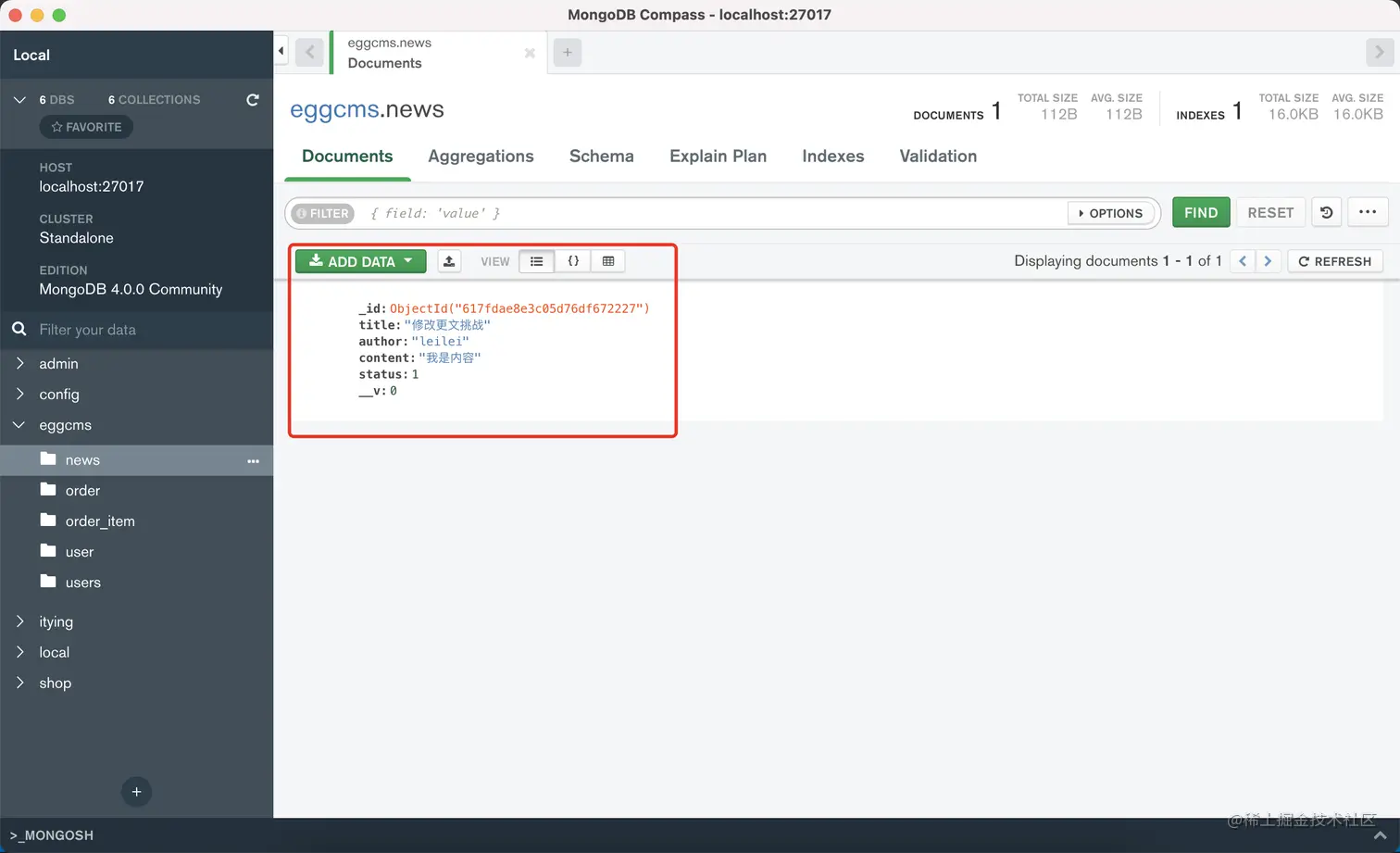Click the sidebar search magnifier icon
Screen dimensions: 1400x853
pos(19,329)
